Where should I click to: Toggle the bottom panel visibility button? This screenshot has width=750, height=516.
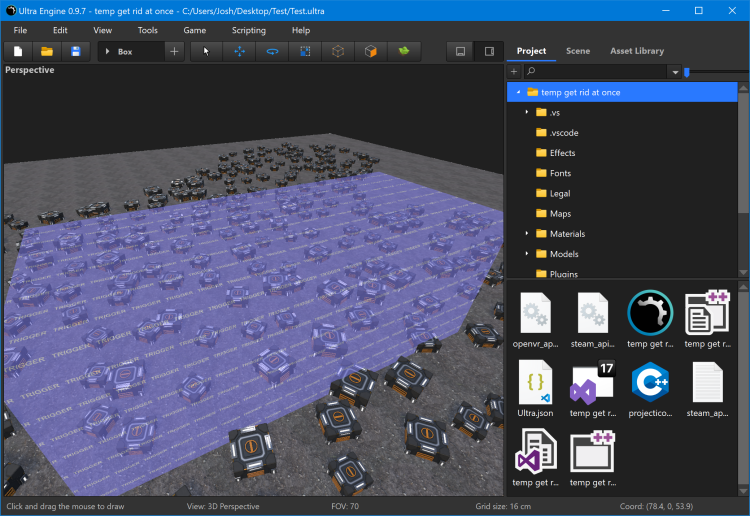pyautogui.click(x=460, y=51)
